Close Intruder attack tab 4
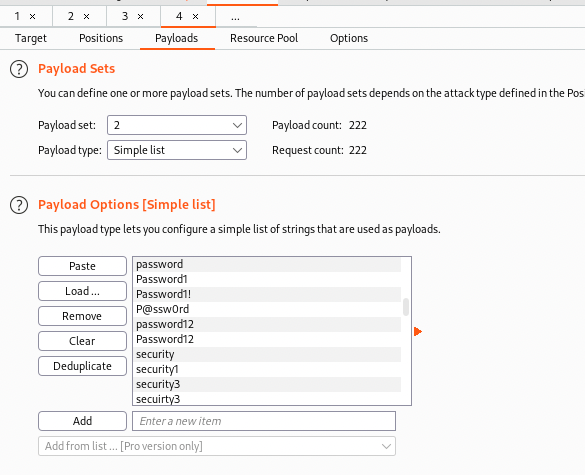The image size is (585, 475). pyautogui.click(x=195, y=16)
